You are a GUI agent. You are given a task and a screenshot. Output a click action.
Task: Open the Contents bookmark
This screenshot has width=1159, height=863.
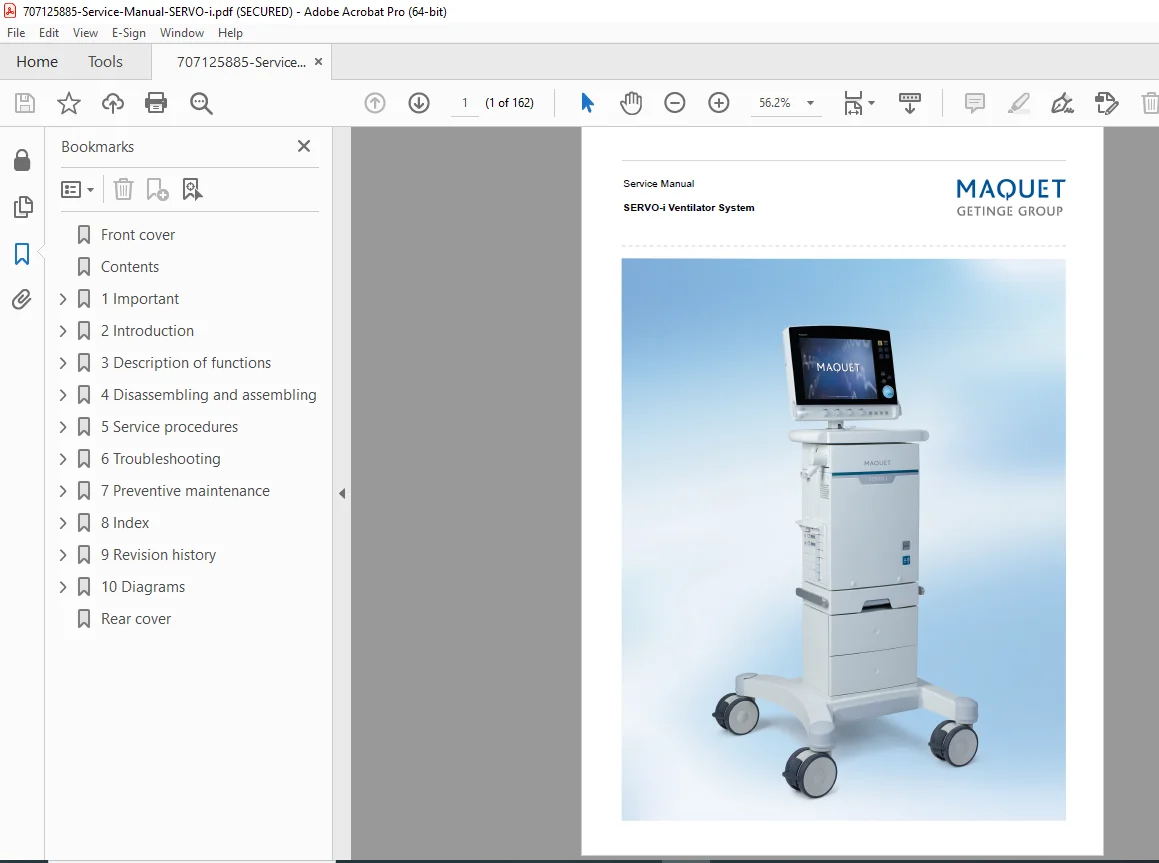(x=129, y=267)
